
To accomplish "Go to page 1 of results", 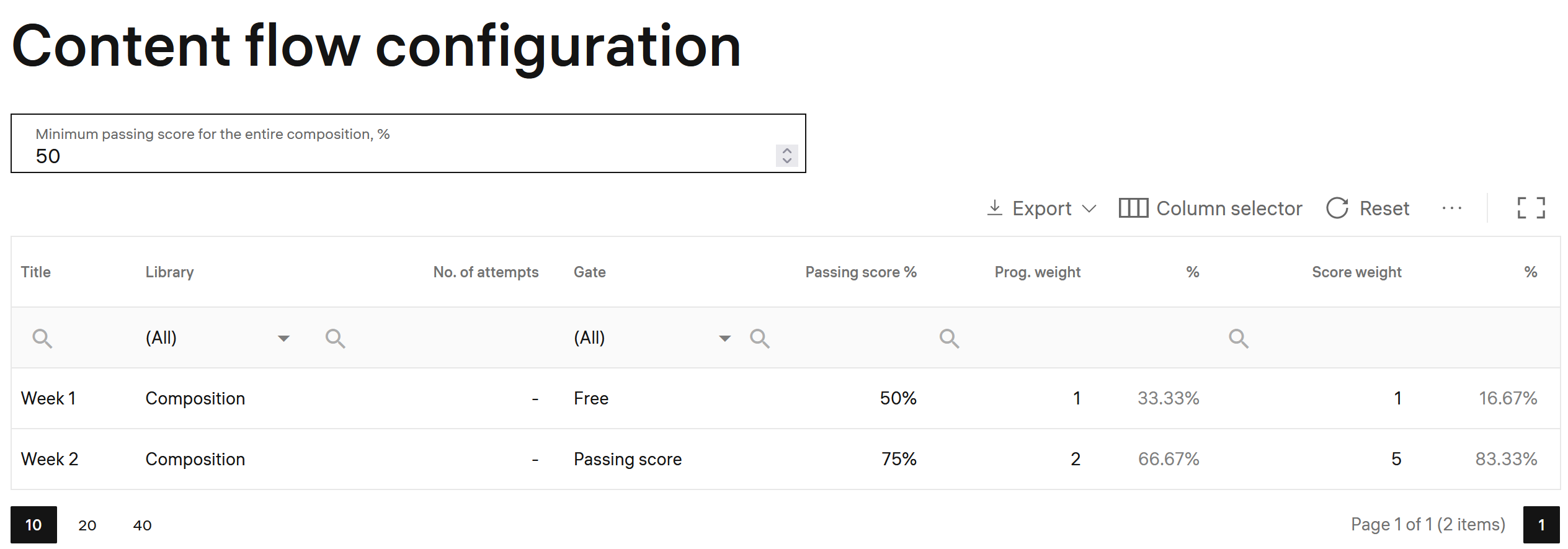I will 1541,525.
